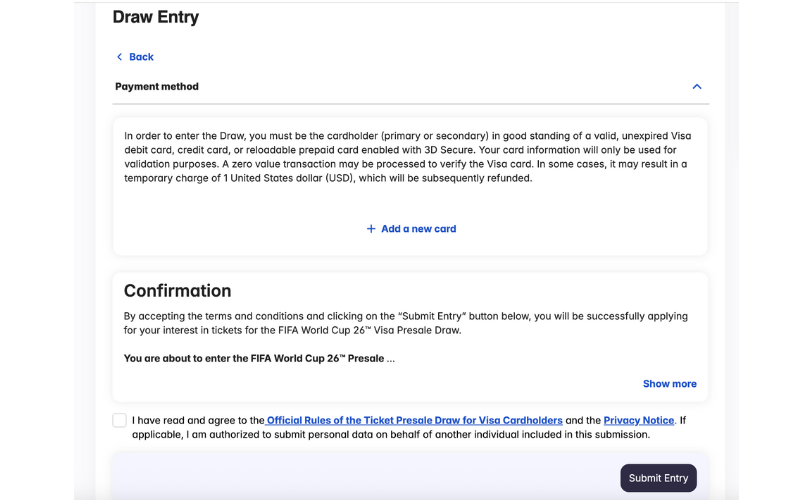
Task: Tick the agree to Official Rules checkbox
Action: [119, 420]
